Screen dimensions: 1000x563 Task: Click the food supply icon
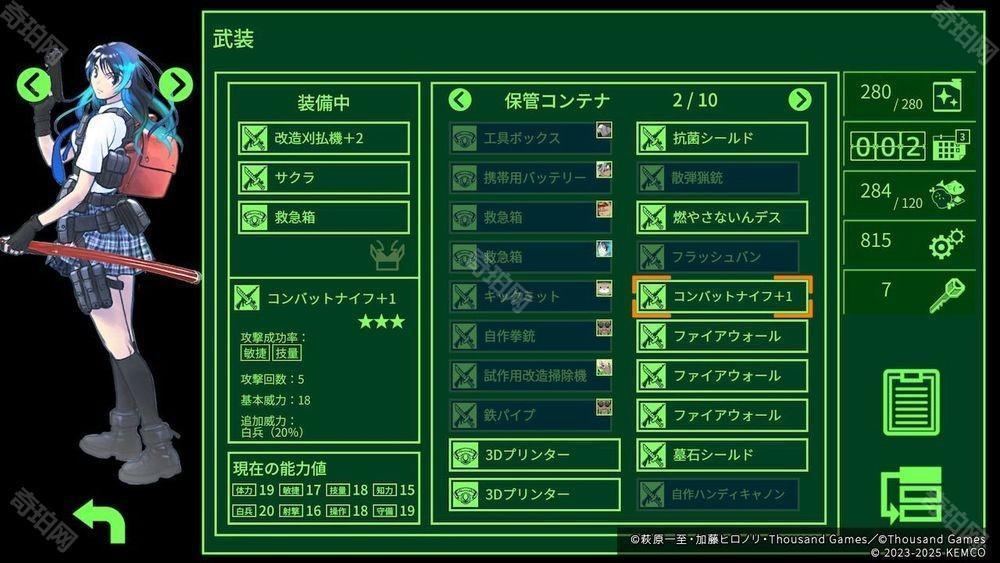coord(946,194)
